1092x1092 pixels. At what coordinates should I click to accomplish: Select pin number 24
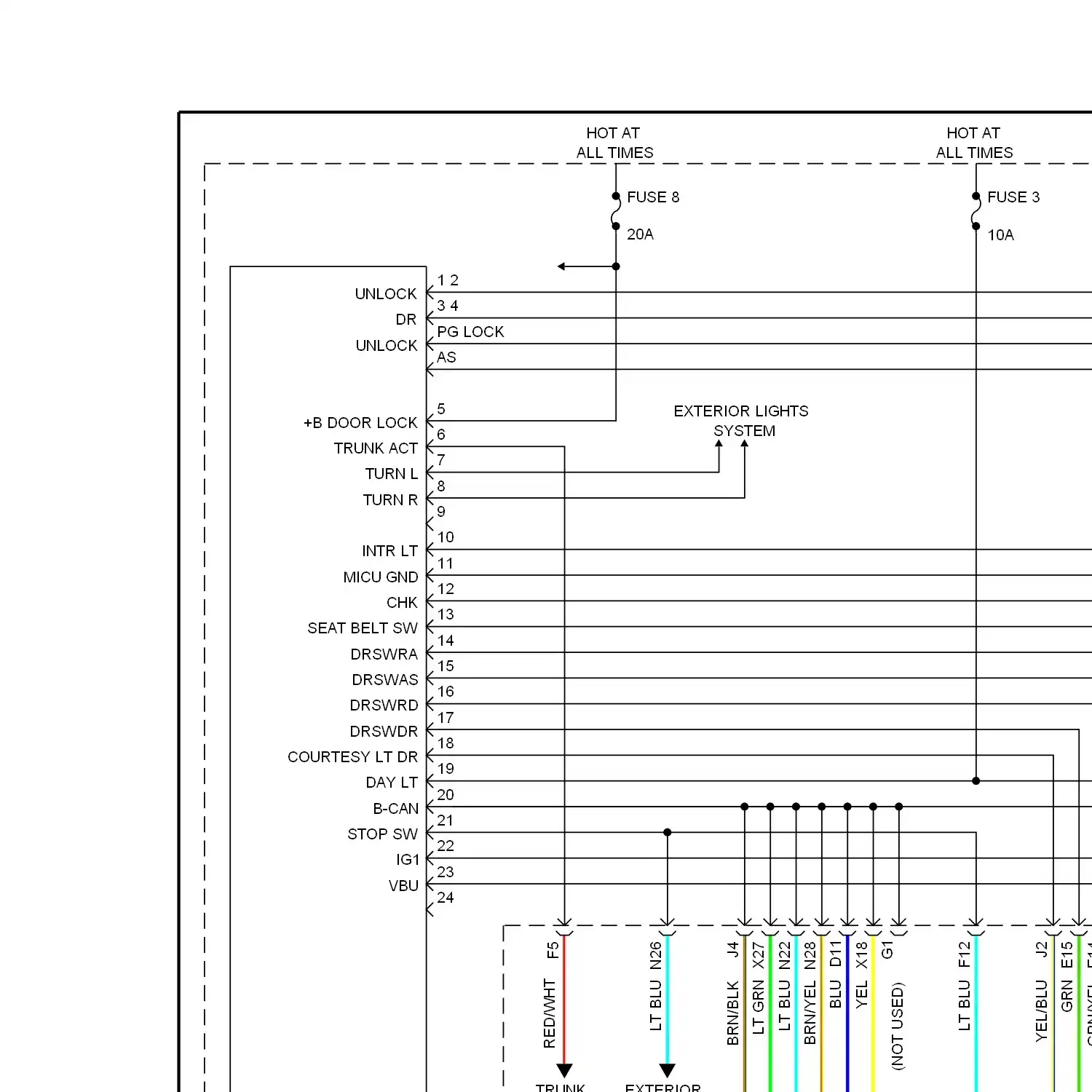tap(446, 898)
